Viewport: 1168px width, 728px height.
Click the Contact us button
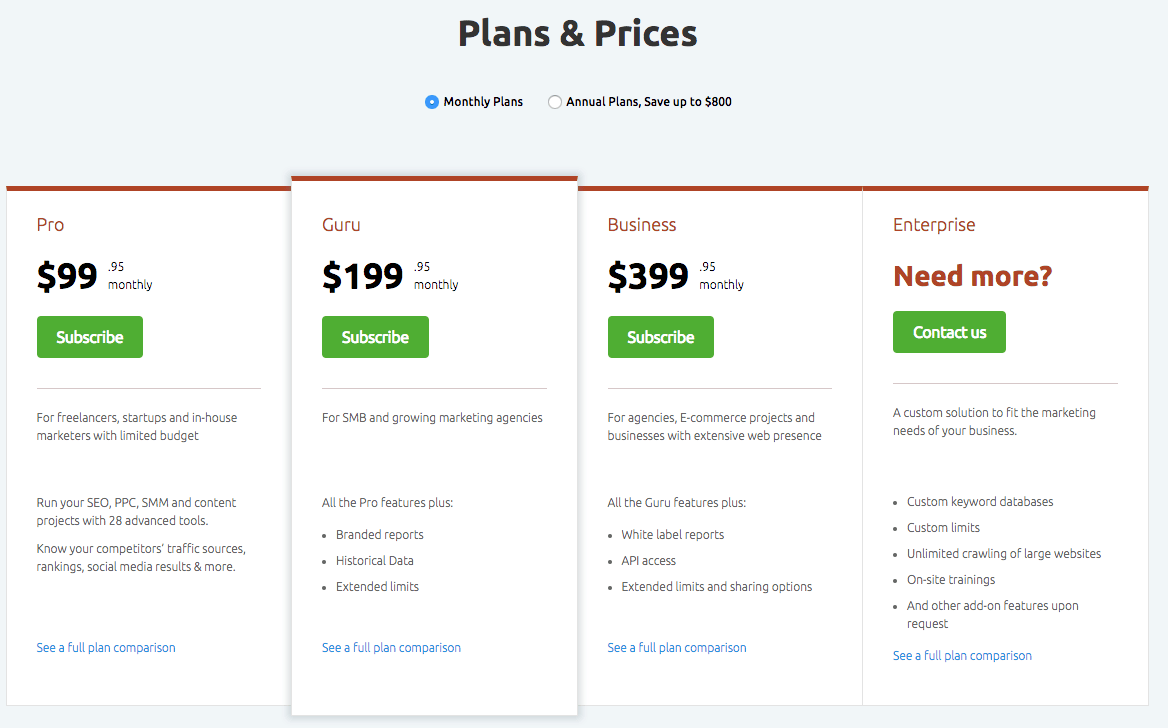[x=949, y=332]
